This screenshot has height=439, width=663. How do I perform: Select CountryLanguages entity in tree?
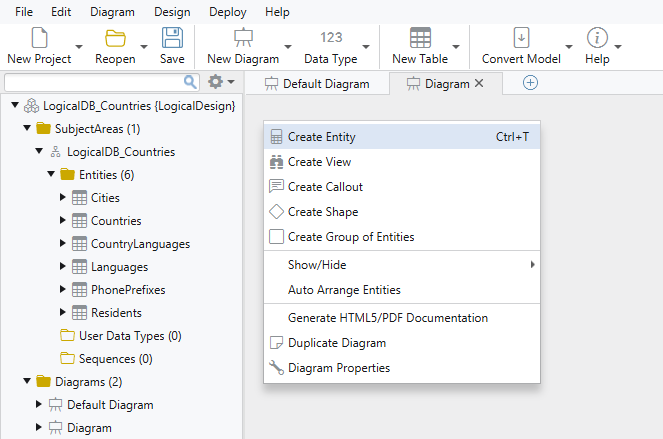coord(140,244)
